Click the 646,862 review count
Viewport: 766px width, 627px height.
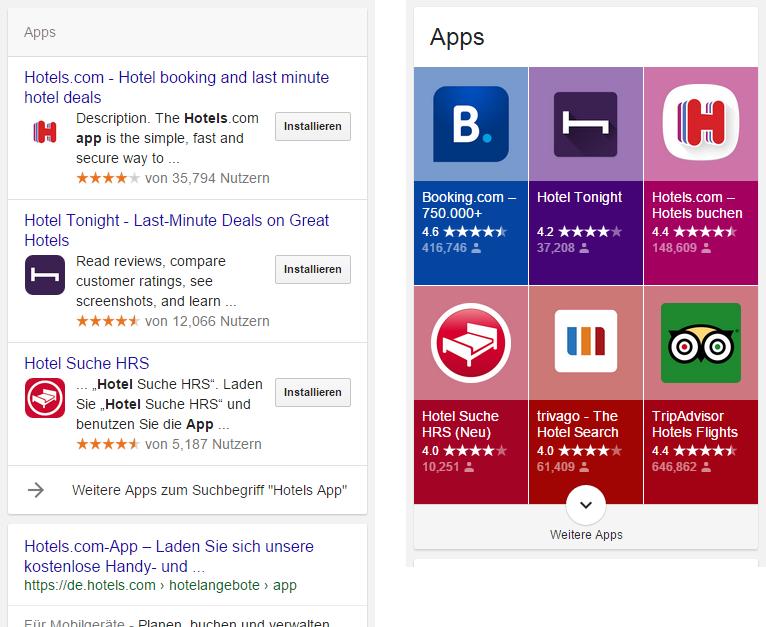(674, 467)
